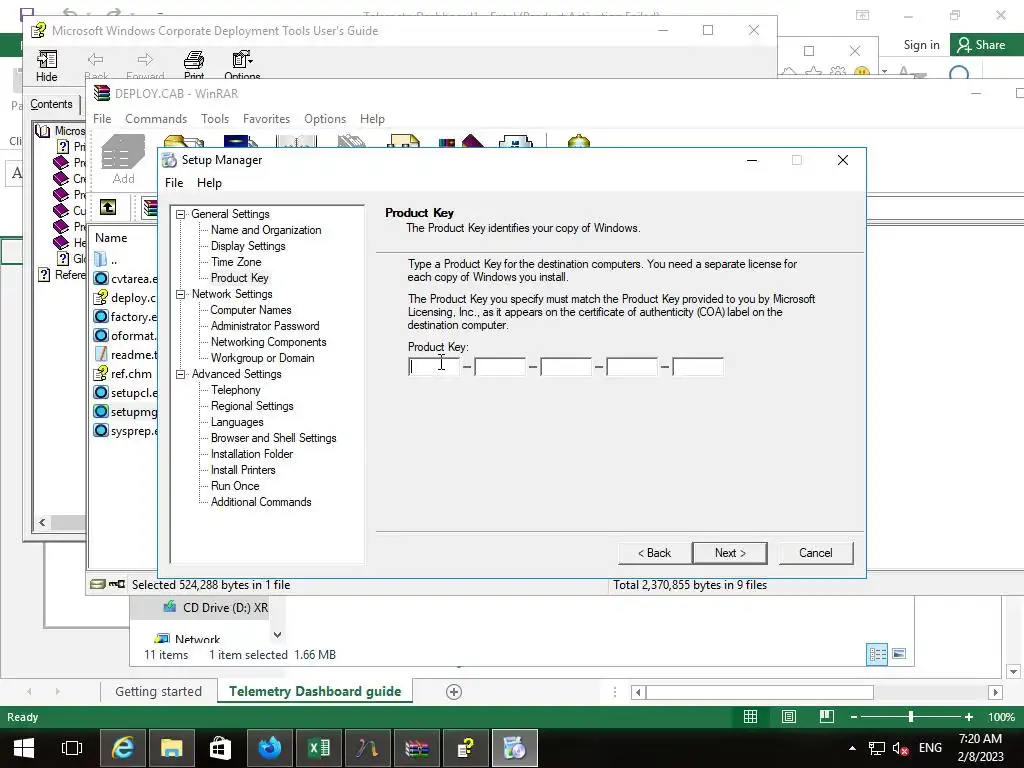Select the factory file in WinRAR list
The image size is (1024, 768).
(x=126, y=317)
